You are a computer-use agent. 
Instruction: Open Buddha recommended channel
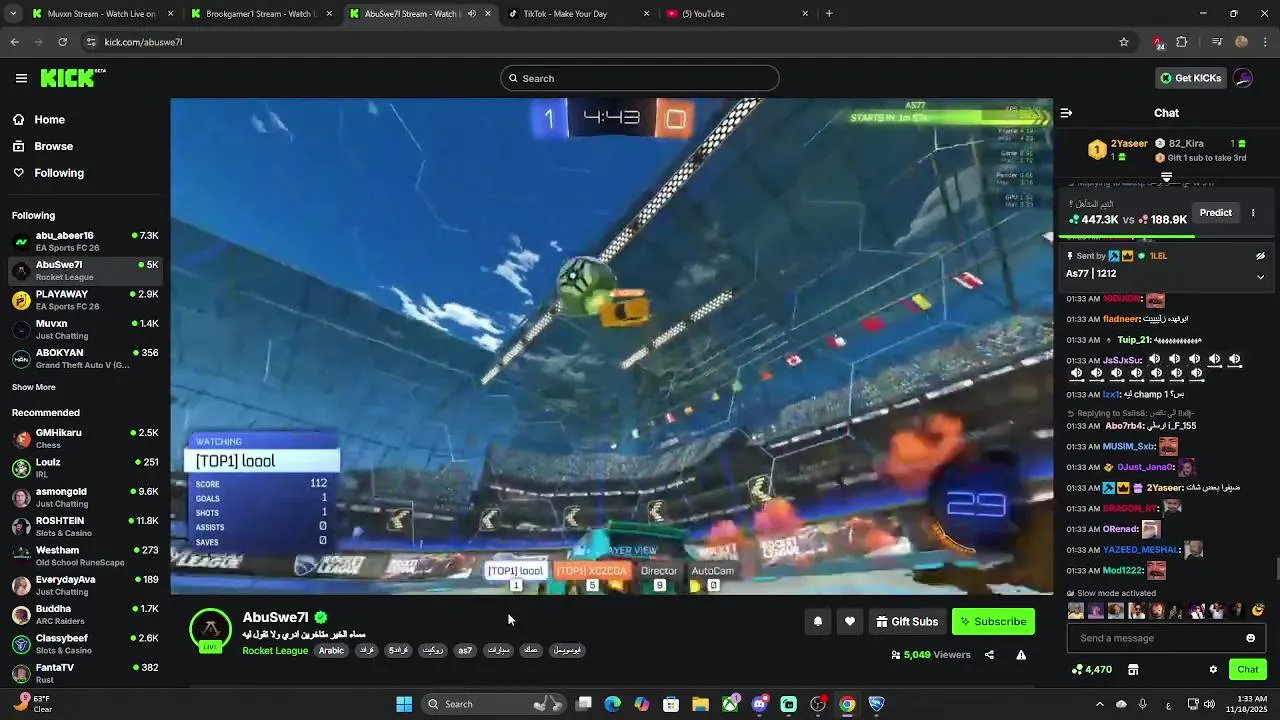(x=85, y=614)
